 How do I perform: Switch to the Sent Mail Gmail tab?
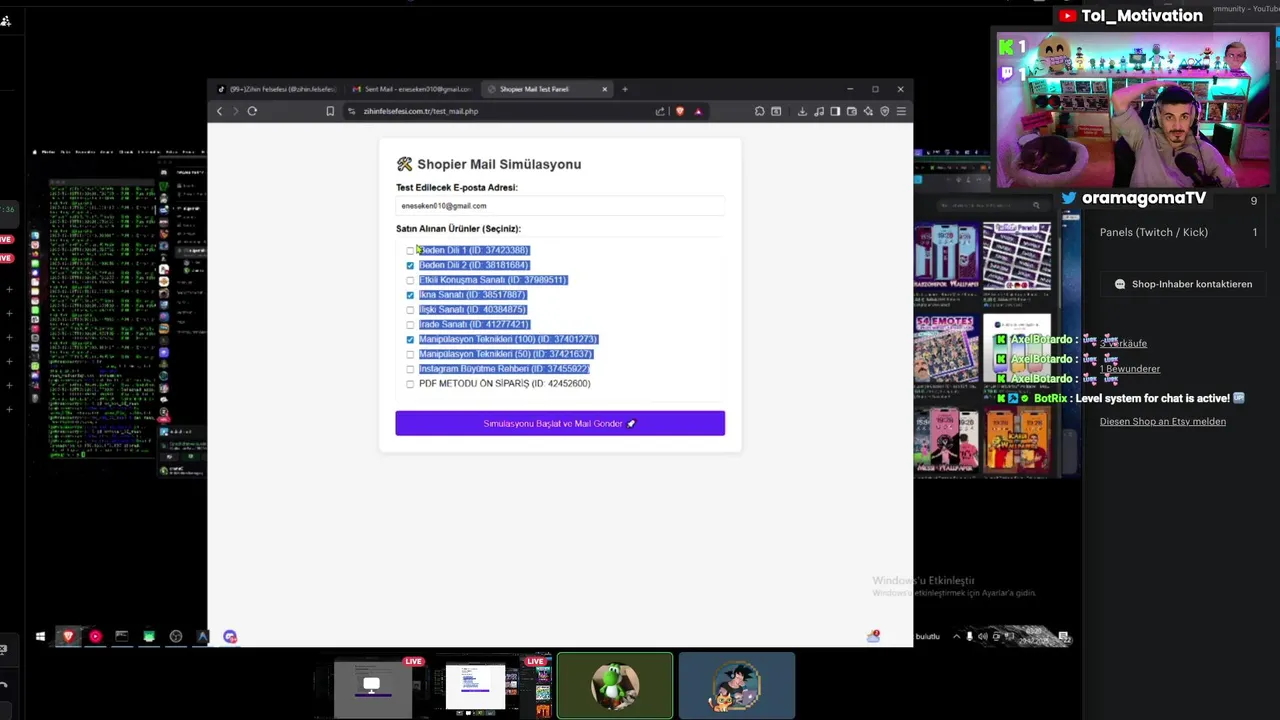point(412,89)
